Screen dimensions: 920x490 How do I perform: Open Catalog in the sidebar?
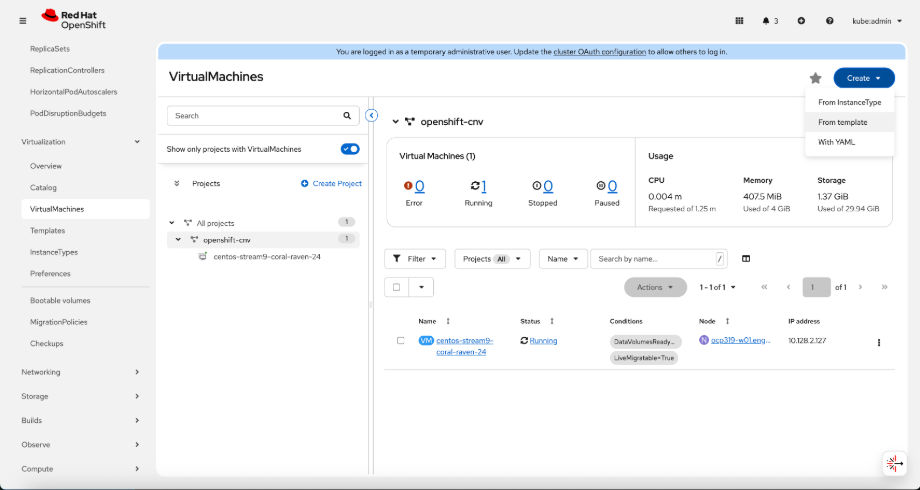pos(43,188)
